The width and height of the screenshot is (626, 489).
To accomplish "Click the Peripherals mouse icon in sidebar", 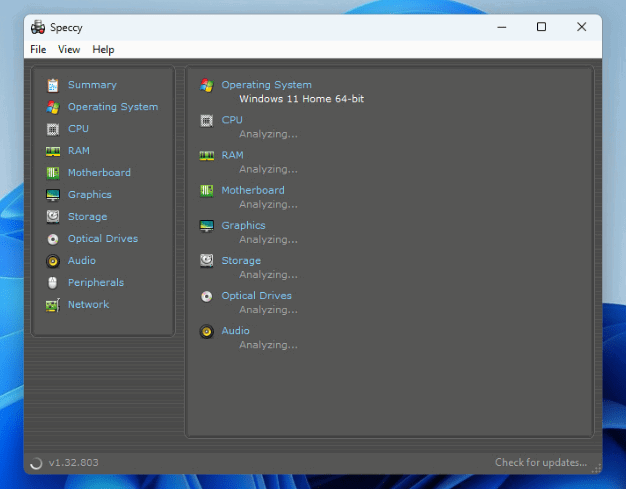I will coord(53,283).
